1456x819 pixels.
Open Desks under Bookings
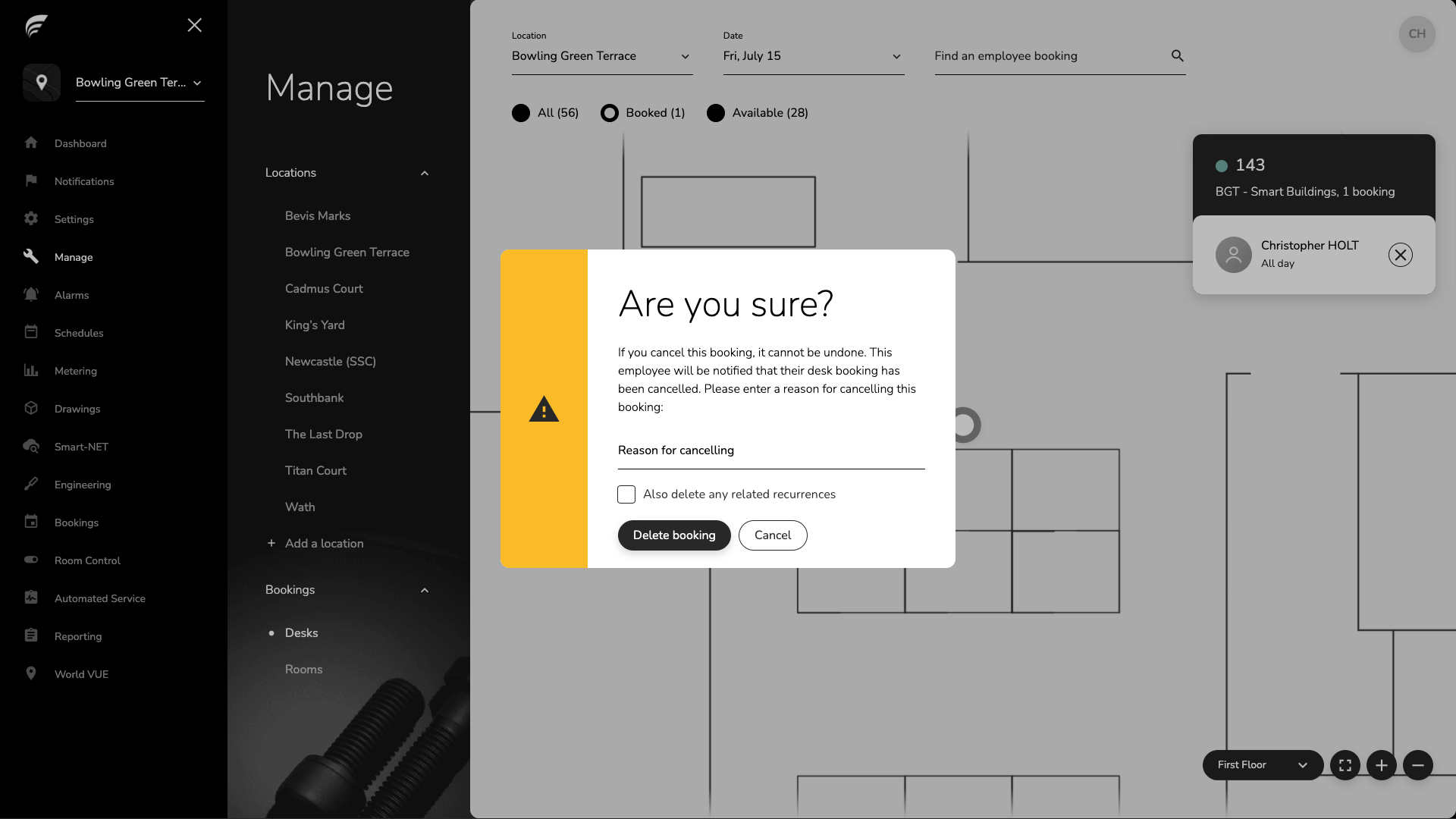click(301, 633)
